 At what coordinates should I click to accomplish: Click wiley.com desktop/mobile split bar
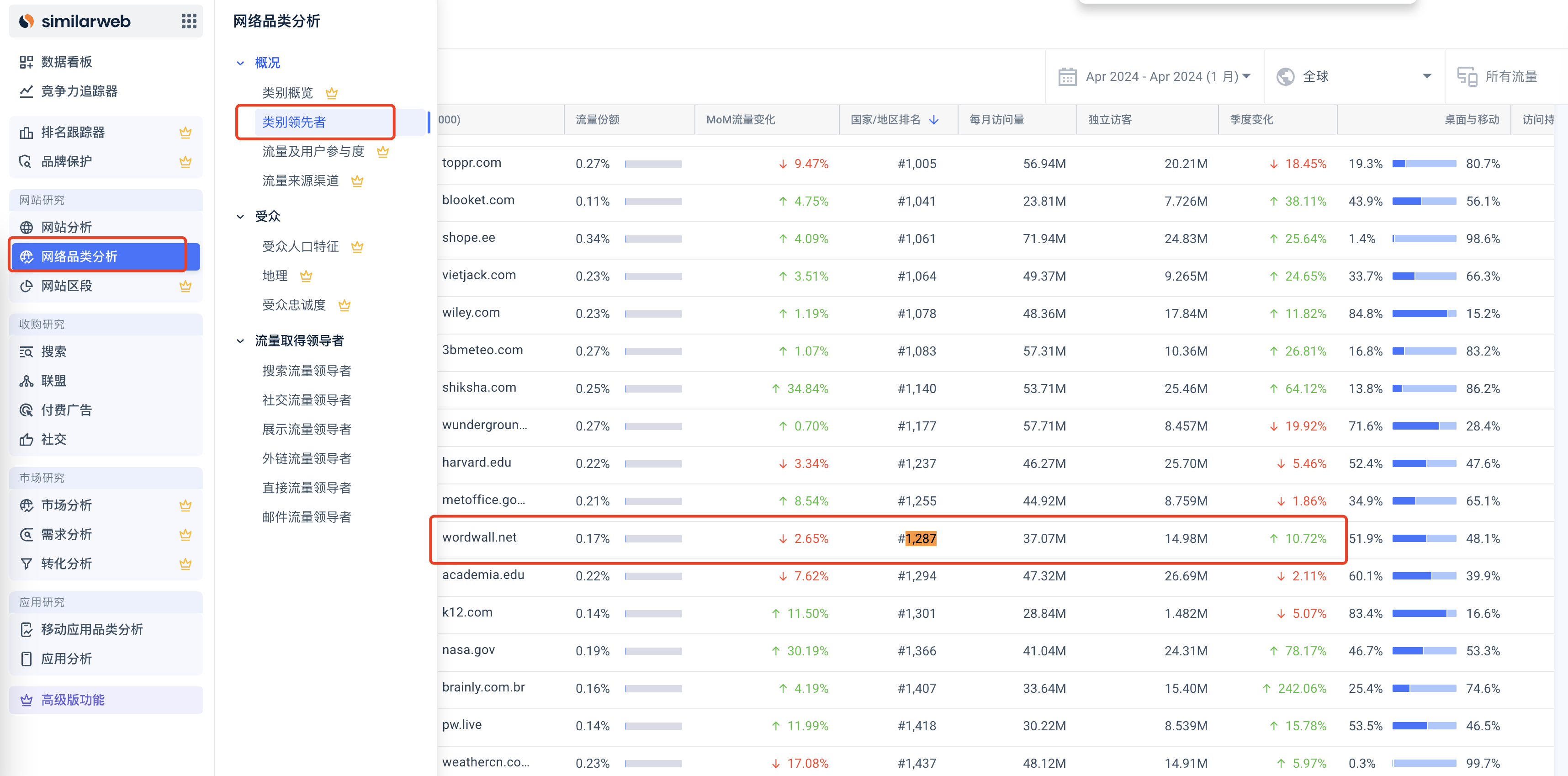point(1425,314)
